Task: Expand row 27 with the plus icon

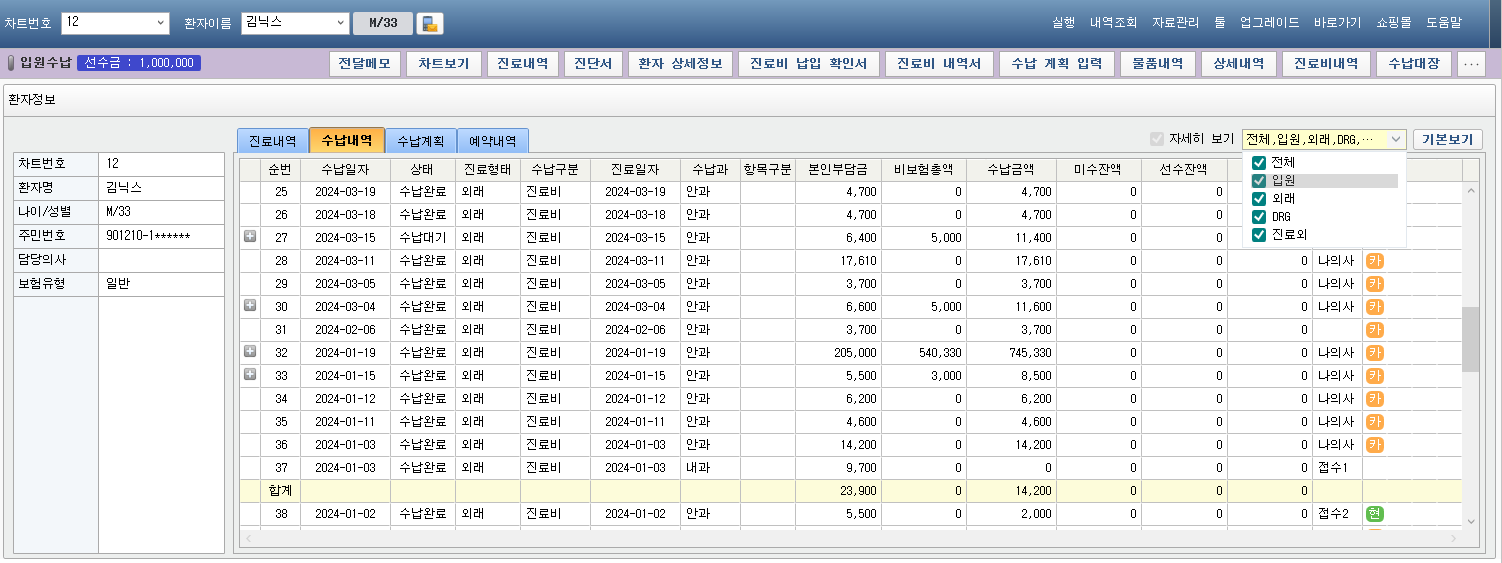Action: [250, 237]
